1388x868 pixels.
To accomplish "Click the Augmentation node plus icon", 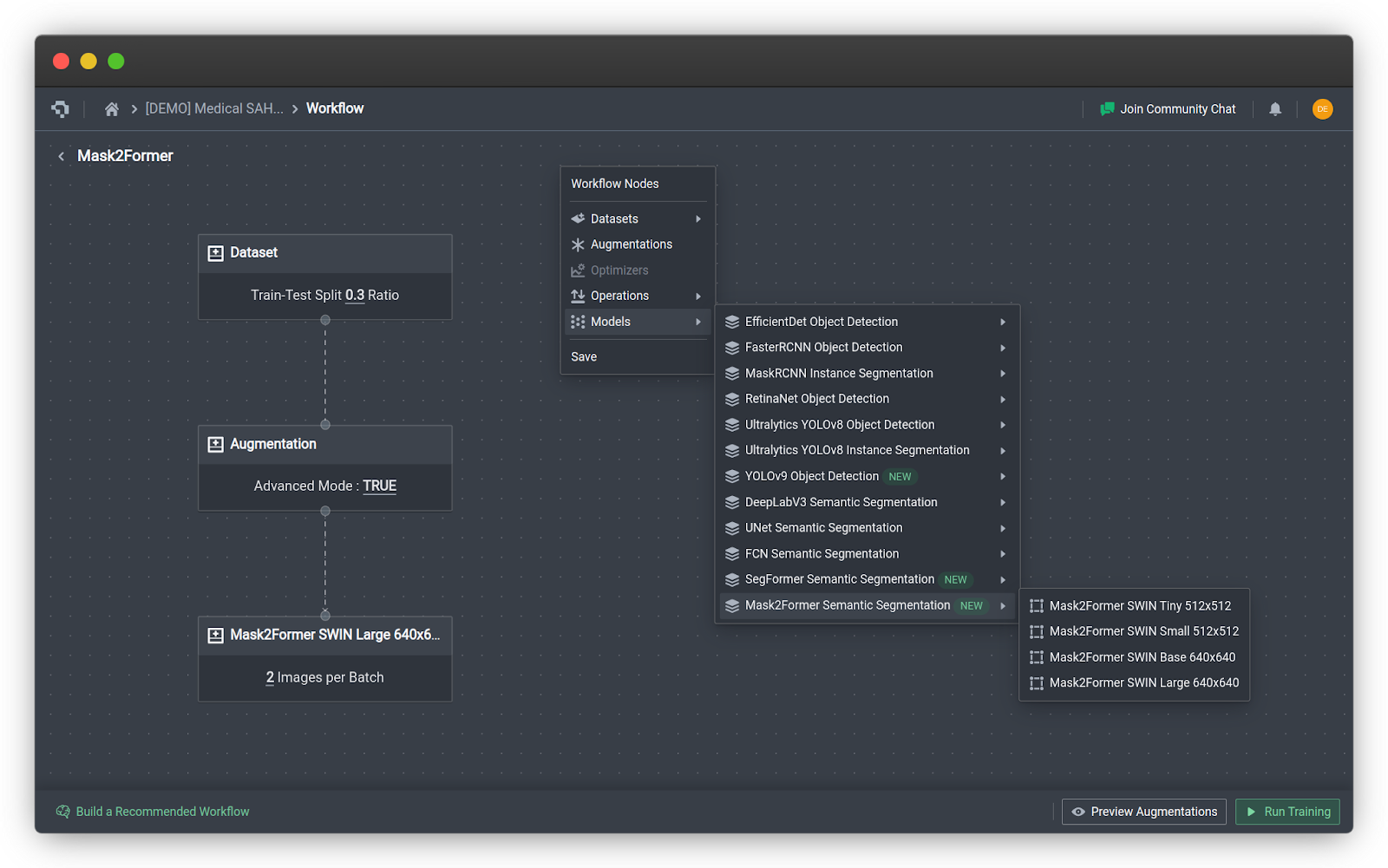I will point(215,445).
